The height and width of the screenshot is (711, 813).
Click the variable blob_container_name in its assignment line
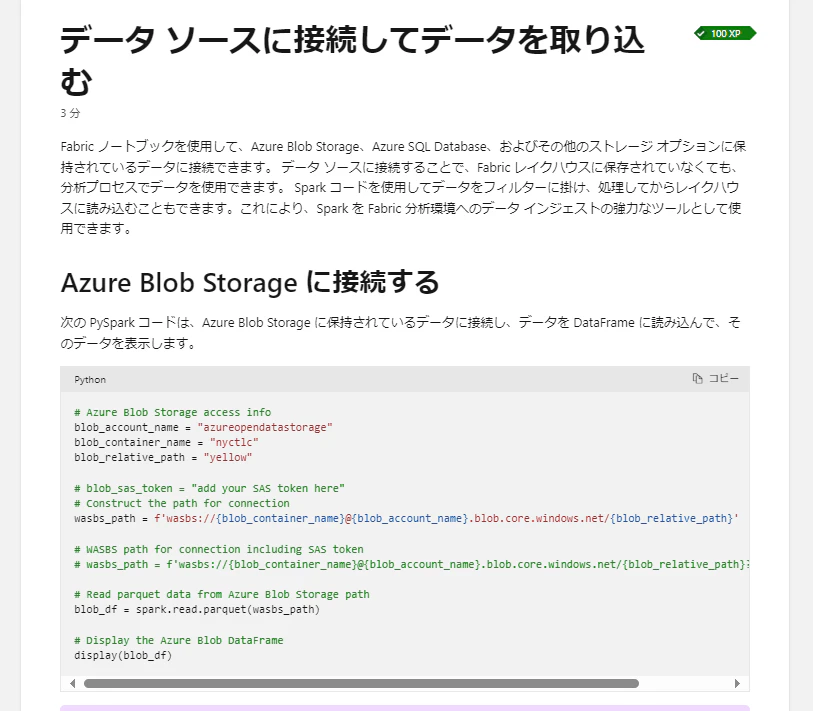[132, 442]
